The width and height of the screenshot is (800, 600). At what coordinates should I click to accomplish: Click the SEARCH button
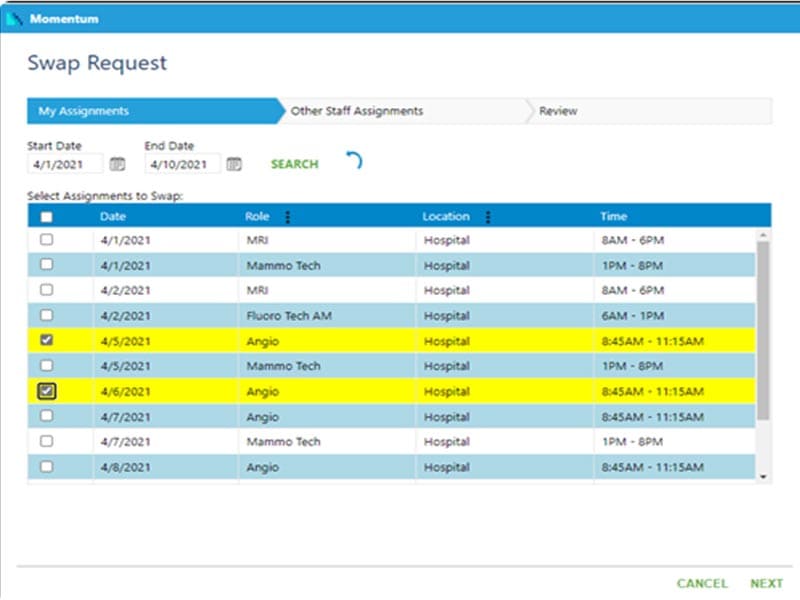pyautogui.click(x=294, y=164)
